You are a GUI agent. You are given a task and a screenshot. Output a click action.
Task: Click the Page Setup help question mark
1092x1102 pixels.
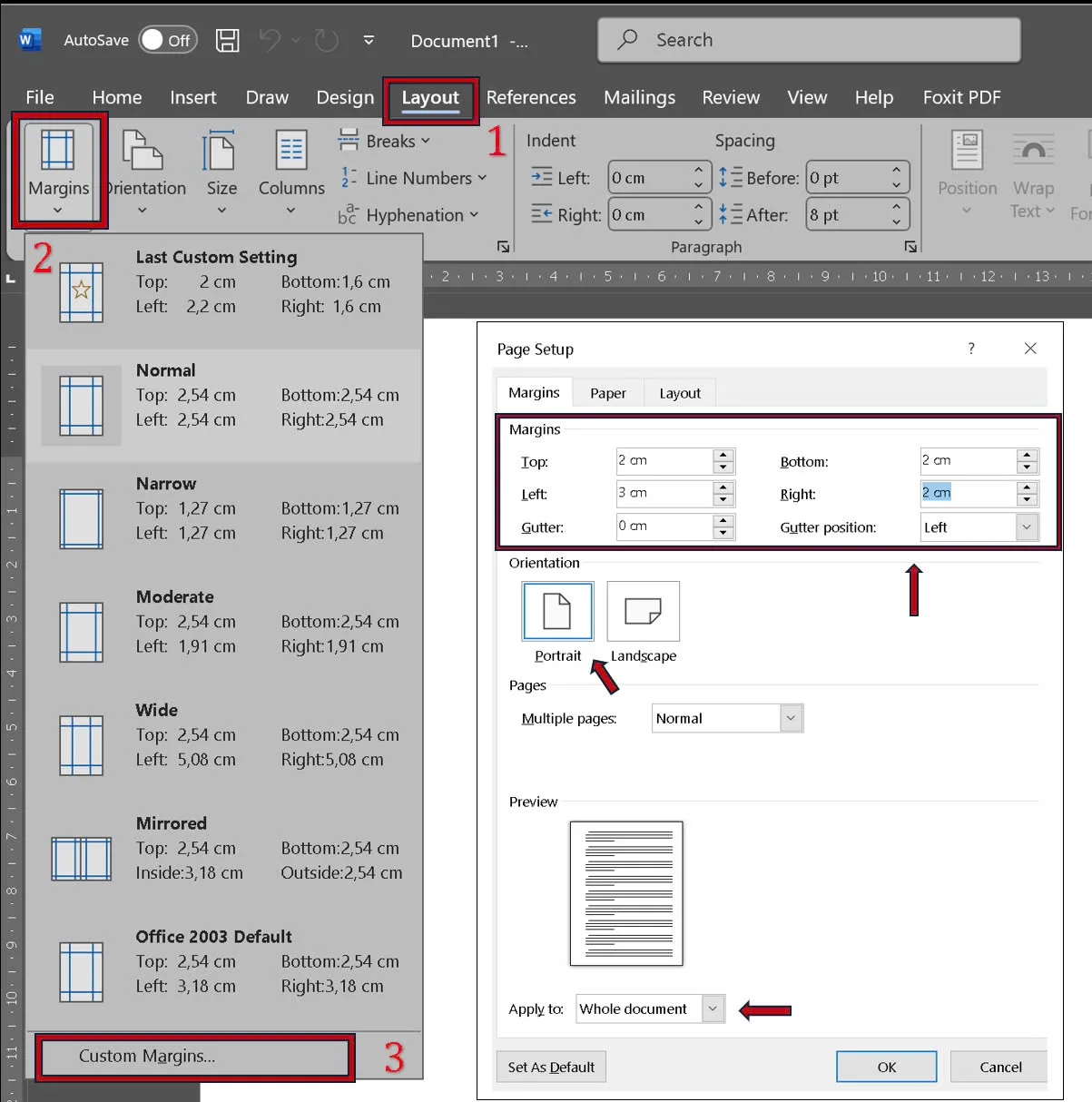pyautogui.click(x=971, y=349)
